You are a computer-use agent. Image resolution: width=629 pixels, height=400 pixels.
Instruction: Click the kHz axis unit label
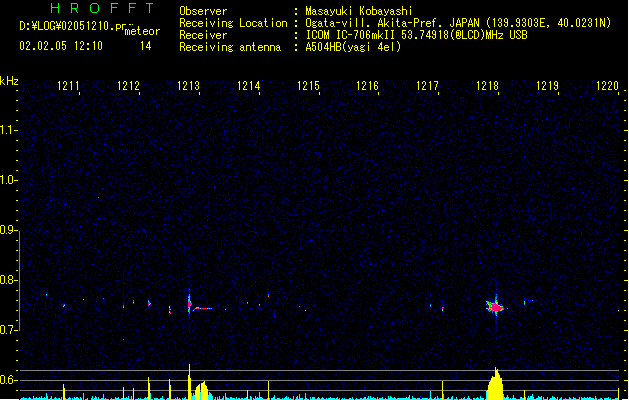(9, 81)
